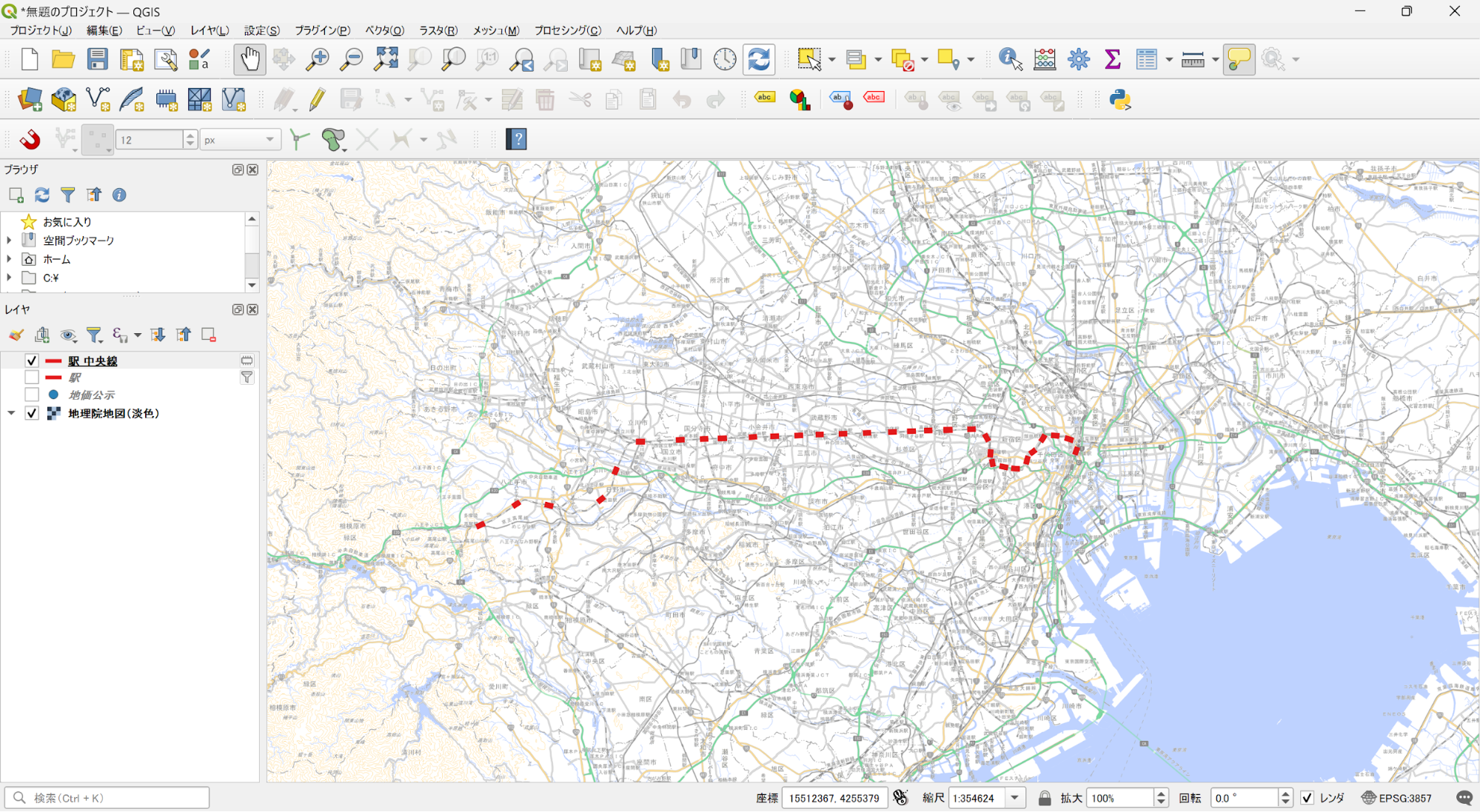Refresh the Browser panel
Image resolution: width=1480 pixels, height=812 pixels.
coord(42,195)
